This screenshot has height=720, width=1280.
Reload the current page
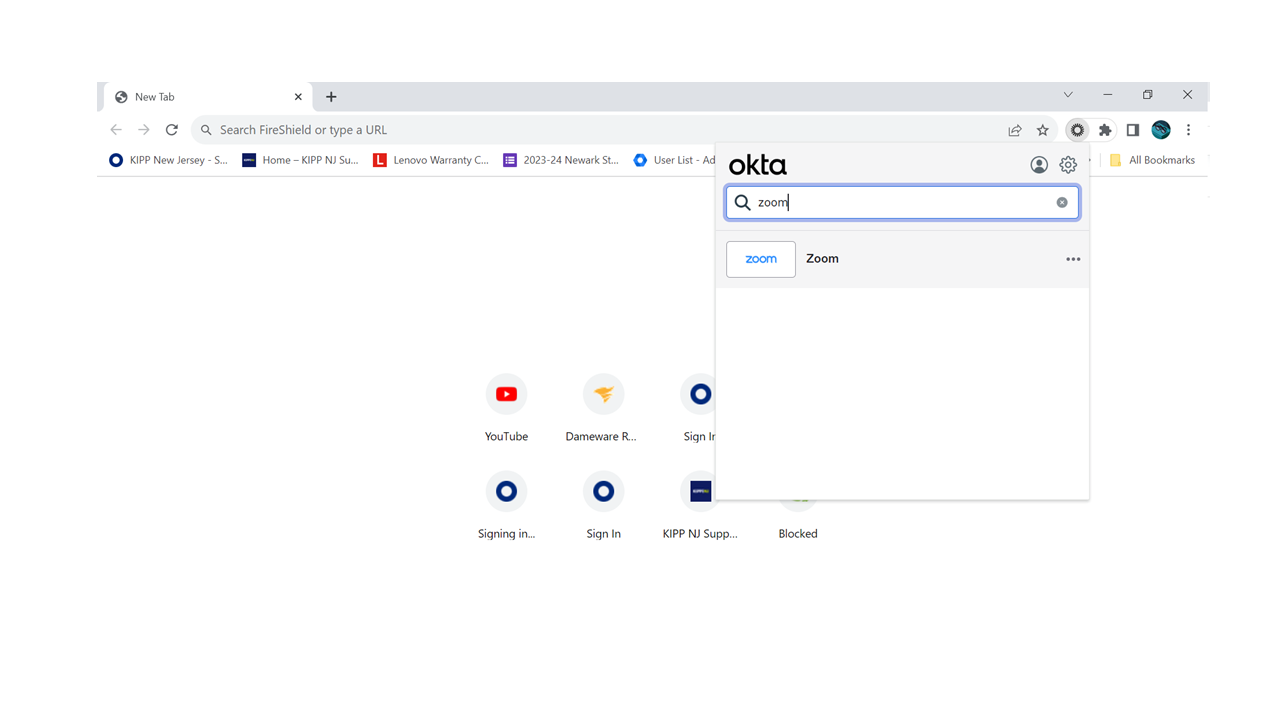click(172, 130)
